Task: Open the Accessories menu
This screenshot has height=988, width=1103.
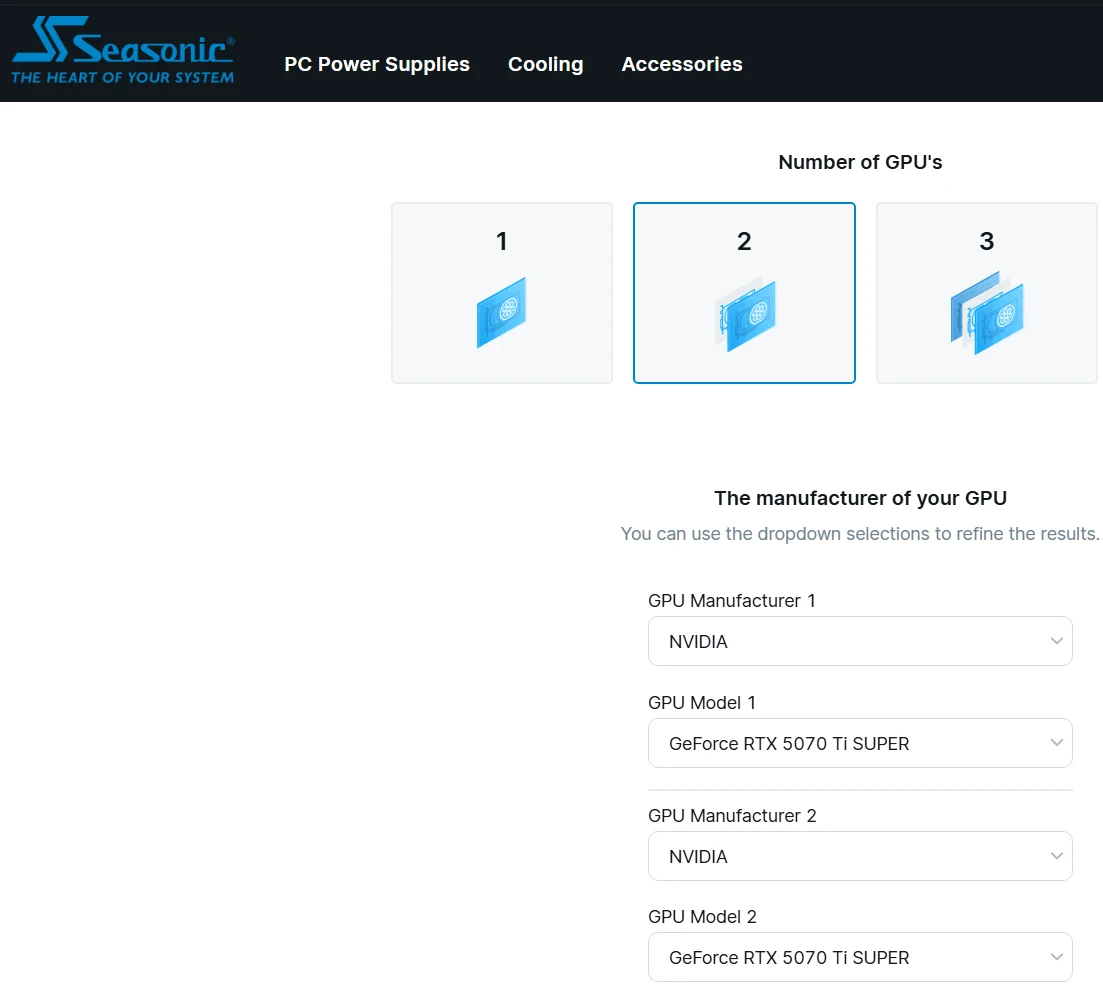Action: [682, 64]
